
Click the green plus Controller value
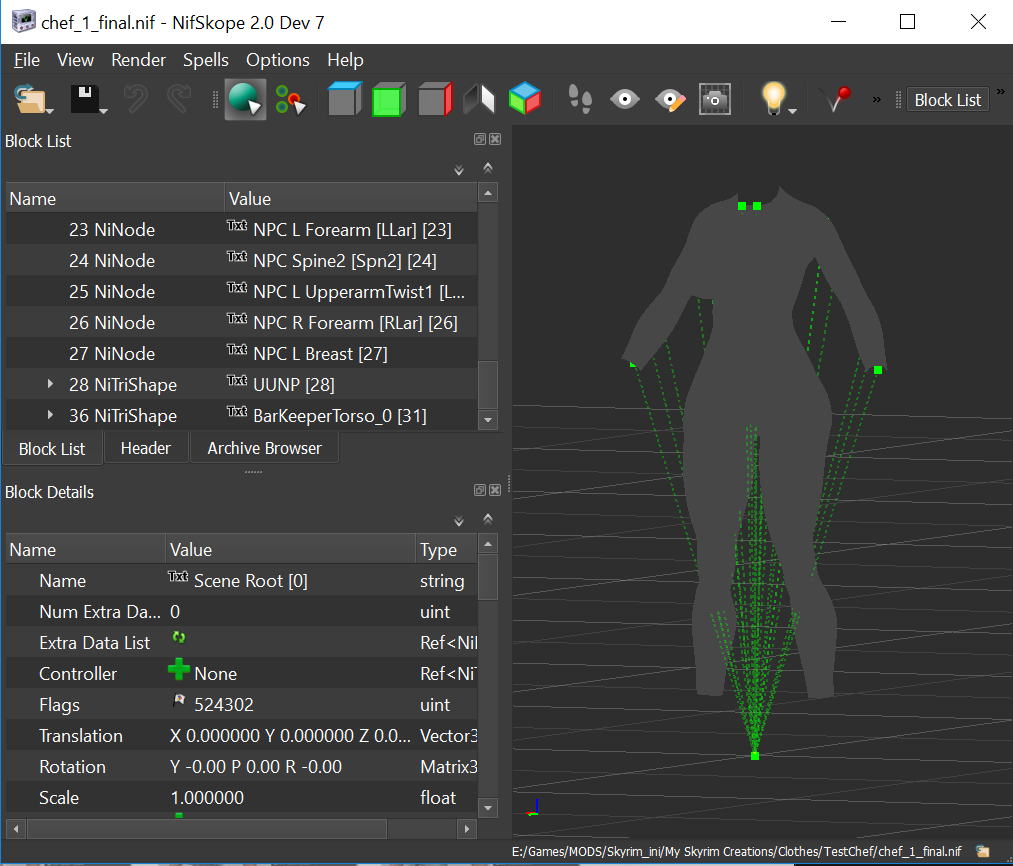179,673
